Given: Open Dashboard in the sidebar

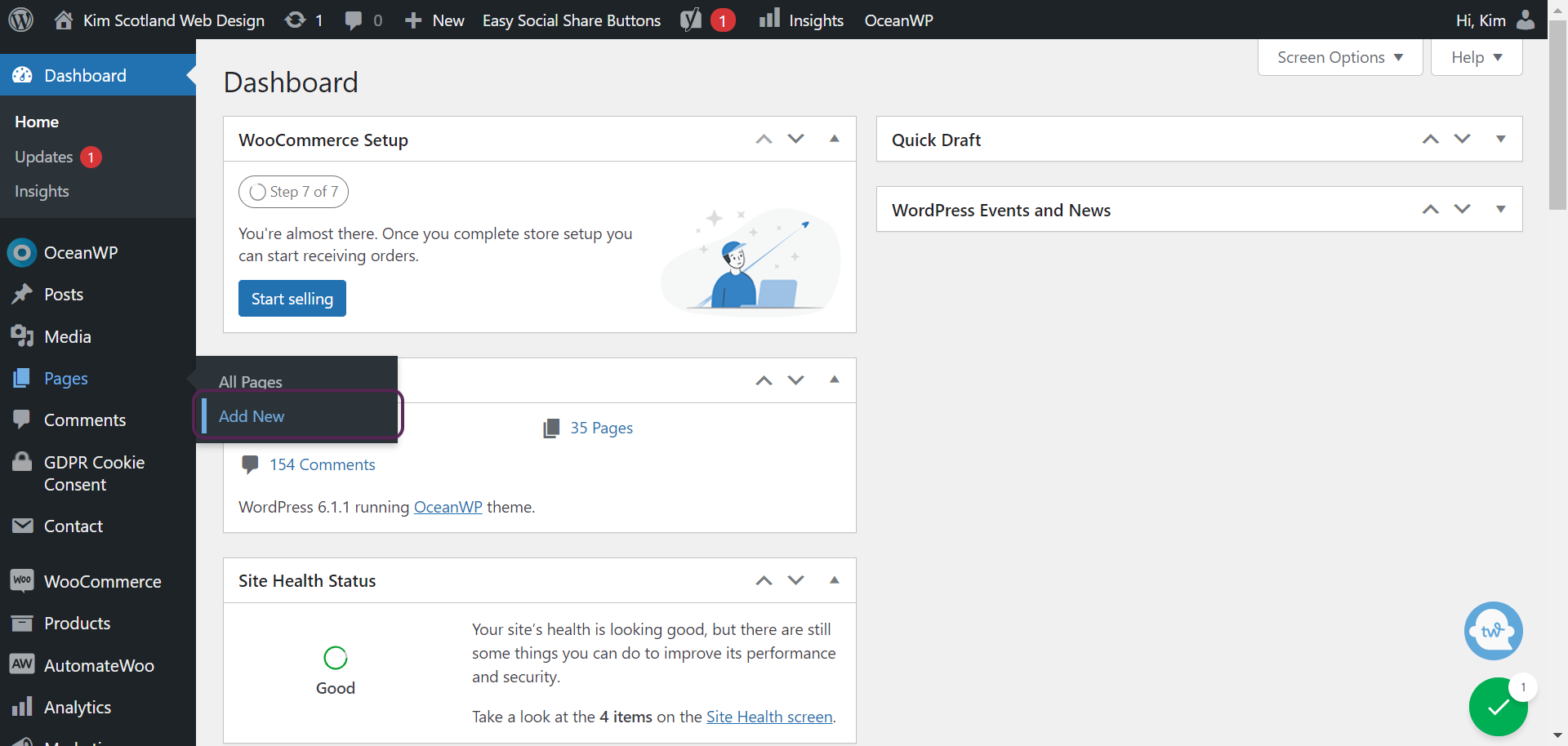Looking at the screenshot, I should (x=98, y=75).
